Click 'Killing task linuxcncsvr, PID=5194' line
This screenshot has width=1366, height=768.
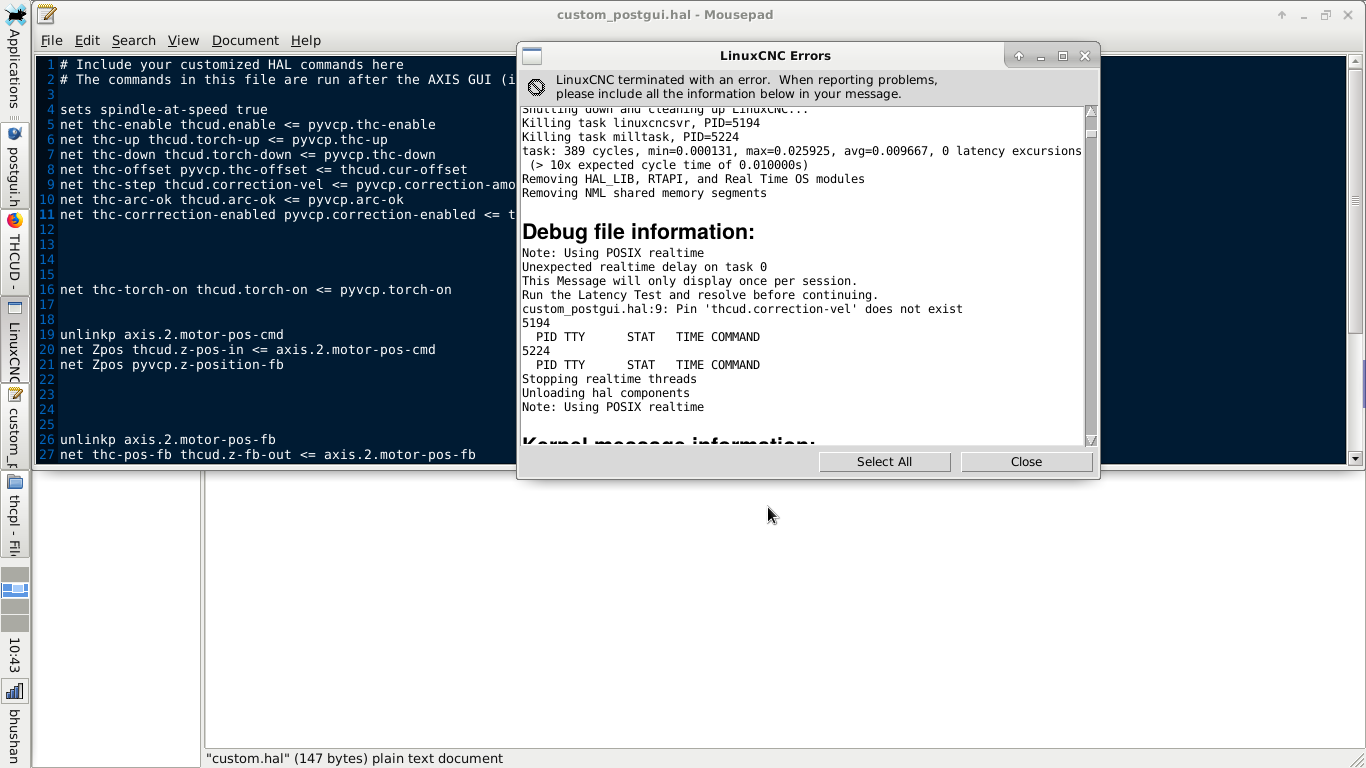641,123
